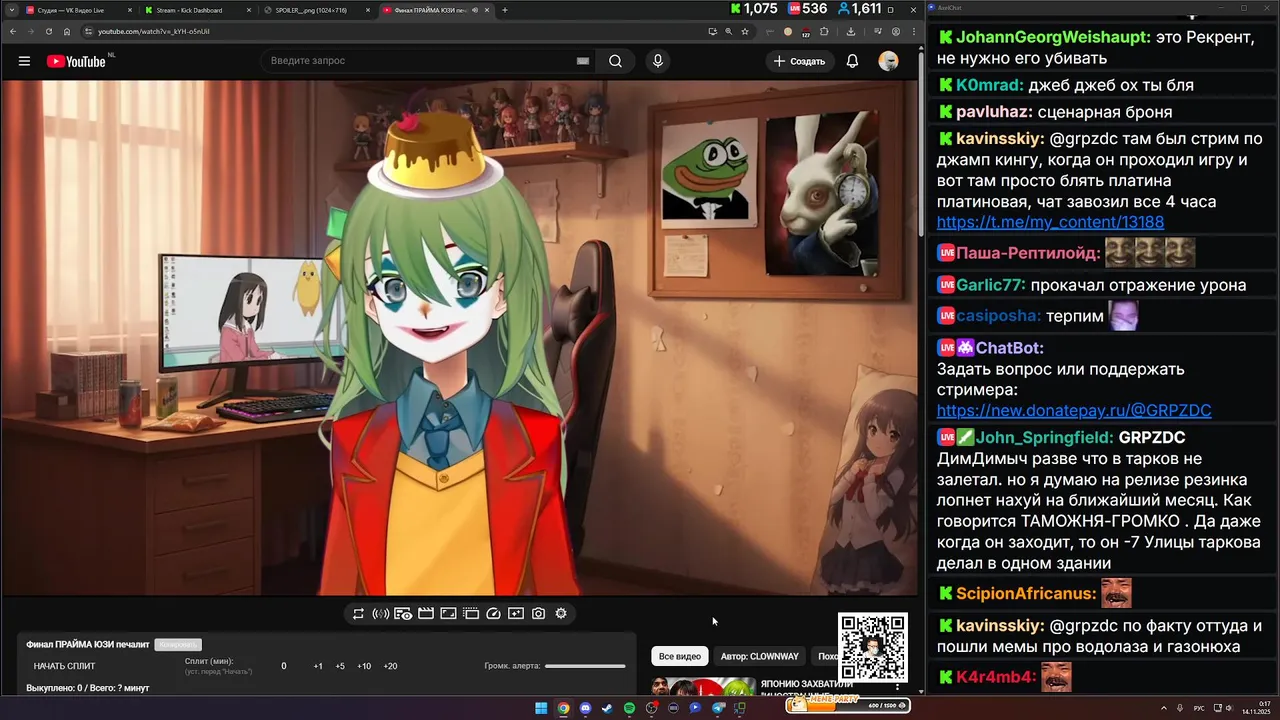Go to YouTube home via logo
This screenshot has width=1280, height=720.
tap(76, 61)
